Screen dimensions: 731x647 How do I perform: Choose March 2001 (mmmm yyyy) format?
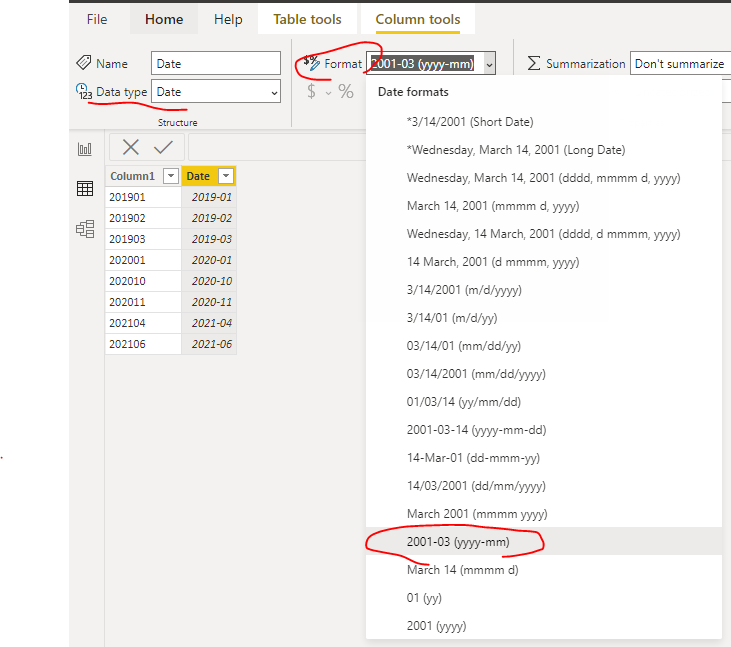[544, 513]
